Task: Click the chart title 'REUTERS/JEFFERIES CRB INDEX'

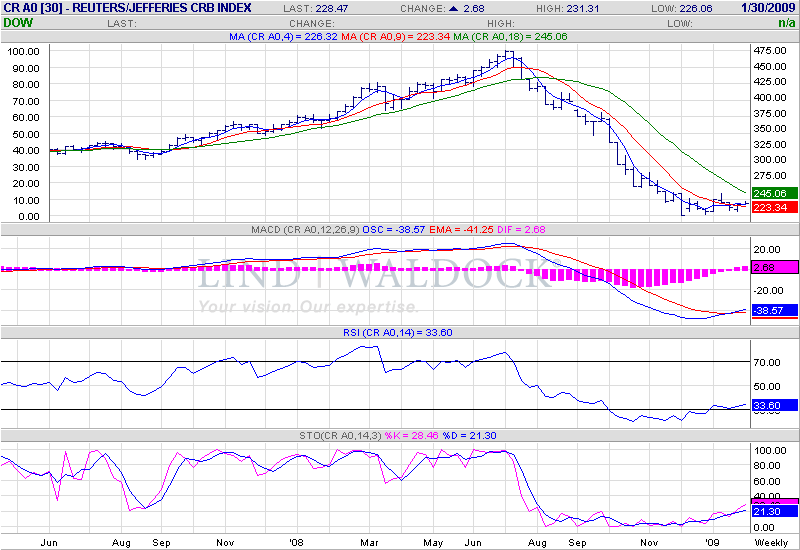Action: (162, 8)
